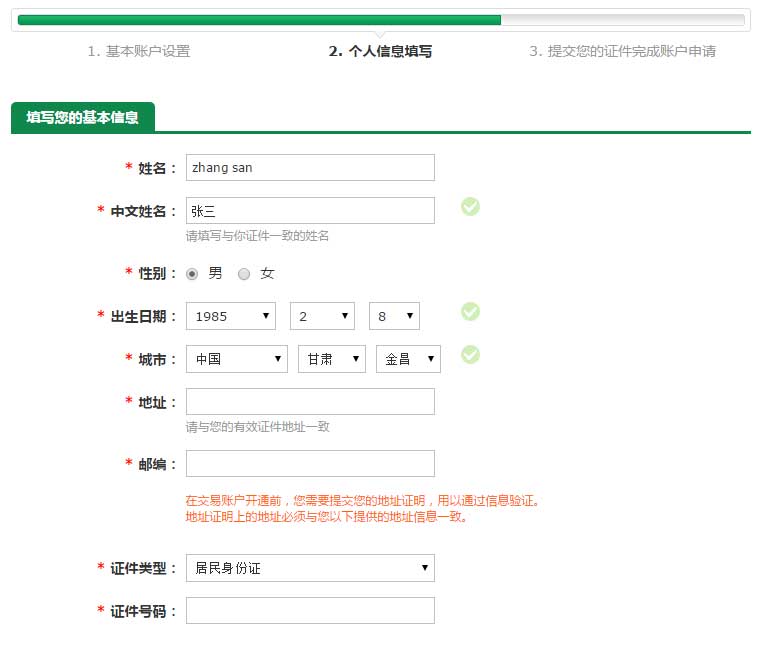Select the 男 gender radio button

click(192, 274)
